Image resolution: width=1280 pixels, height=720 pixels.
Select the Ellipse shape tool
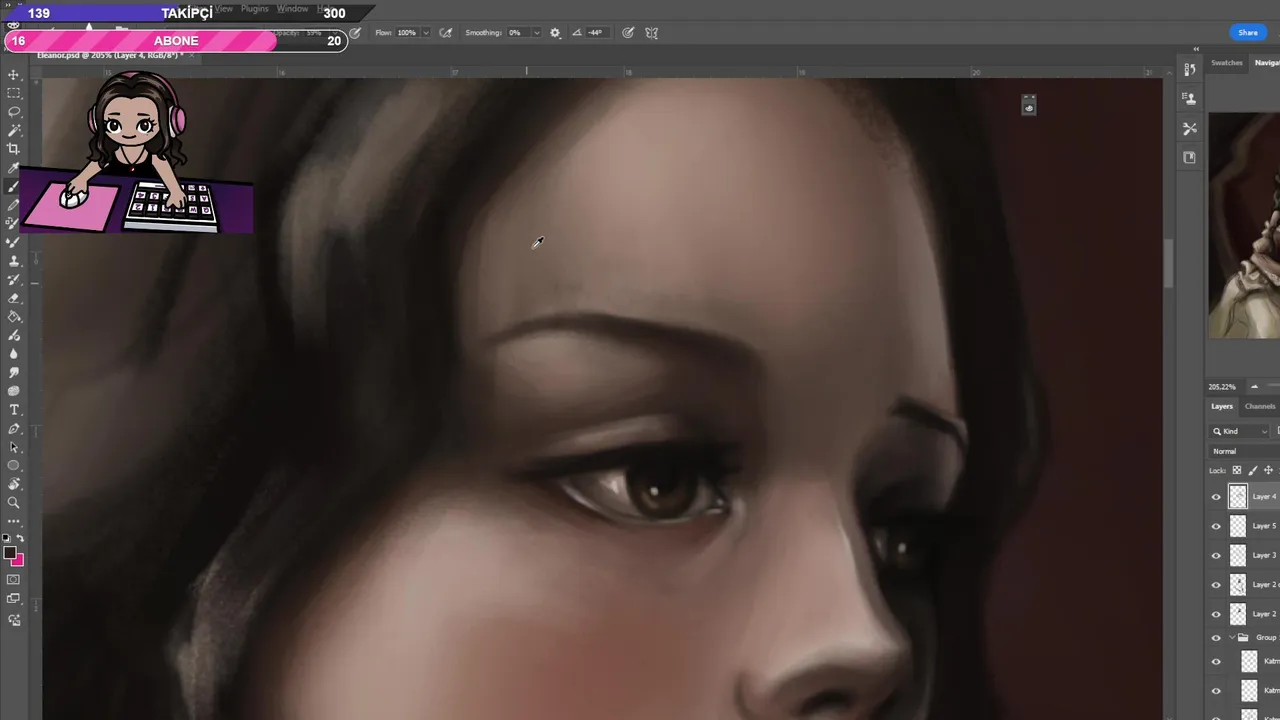tap(14, 466)
